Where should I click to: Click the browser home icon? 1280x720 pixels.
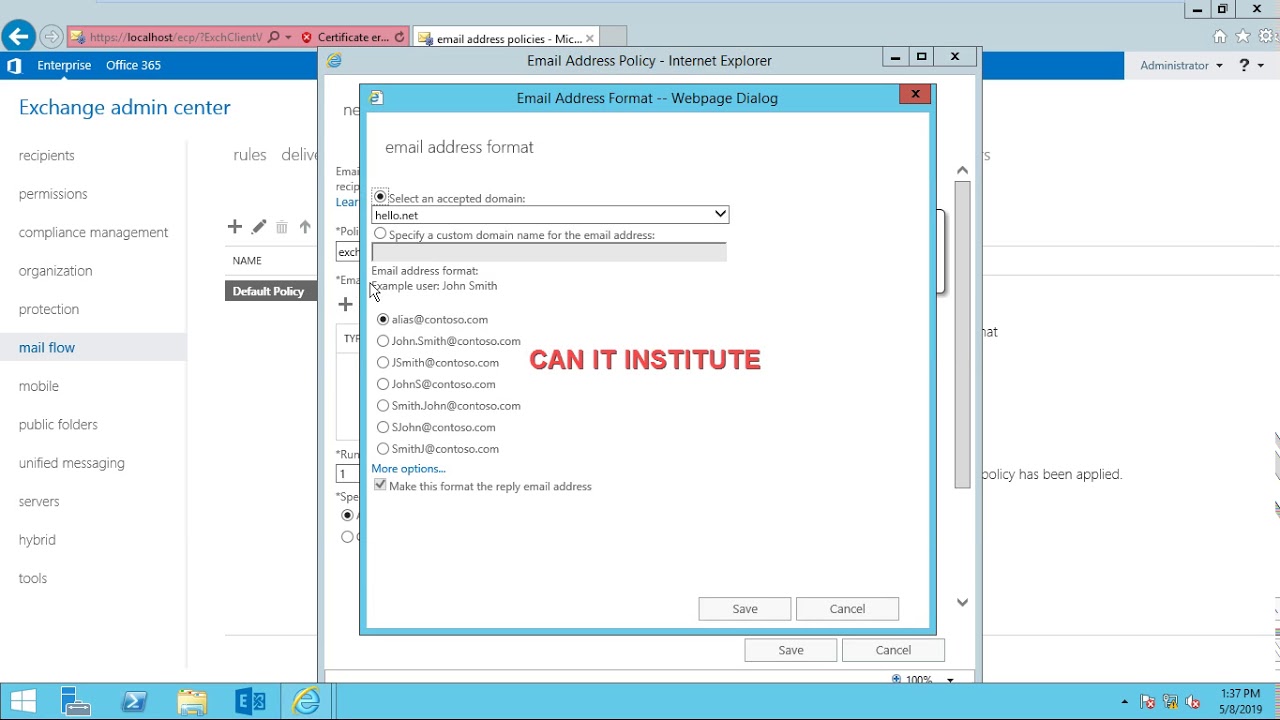click(1220, 37)
